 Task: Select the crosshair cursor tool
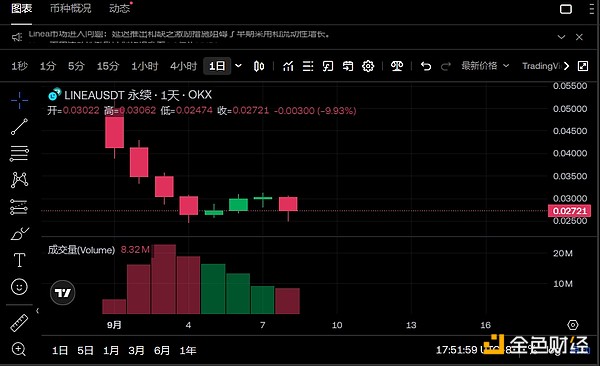coord(19,100)
